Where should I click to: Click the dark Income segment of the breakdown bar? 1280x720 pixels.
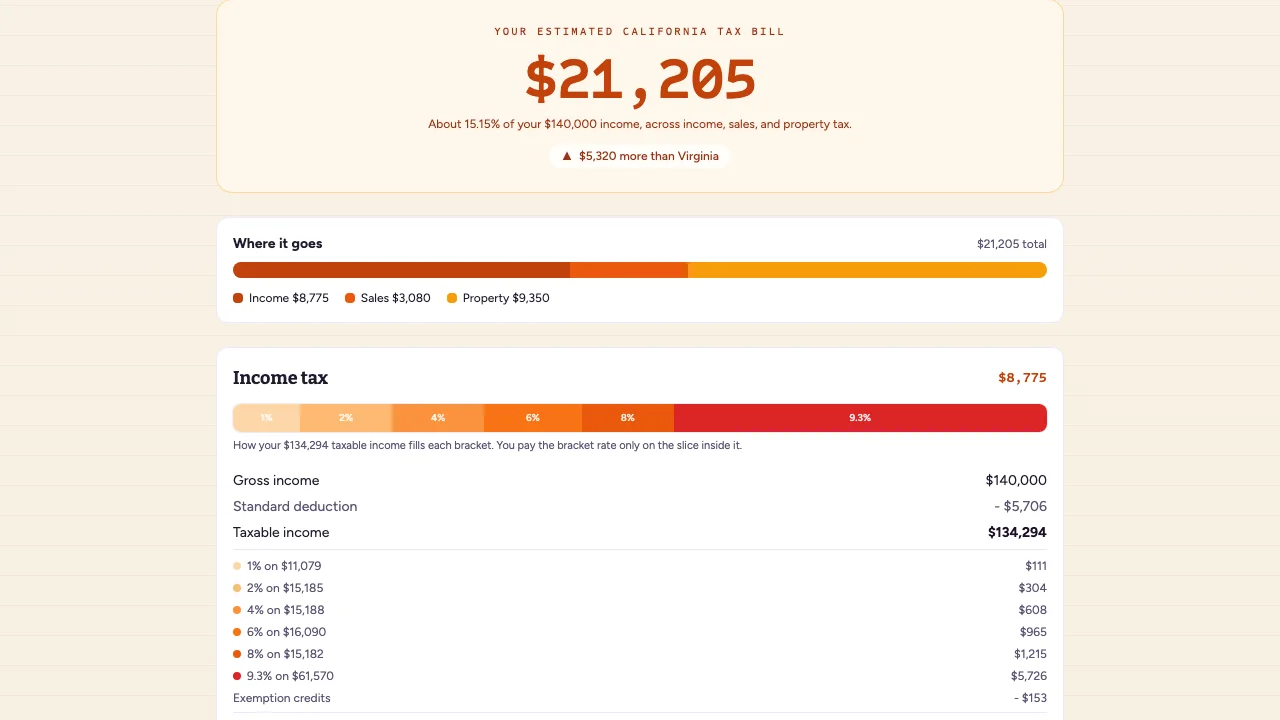click(401, 270)
